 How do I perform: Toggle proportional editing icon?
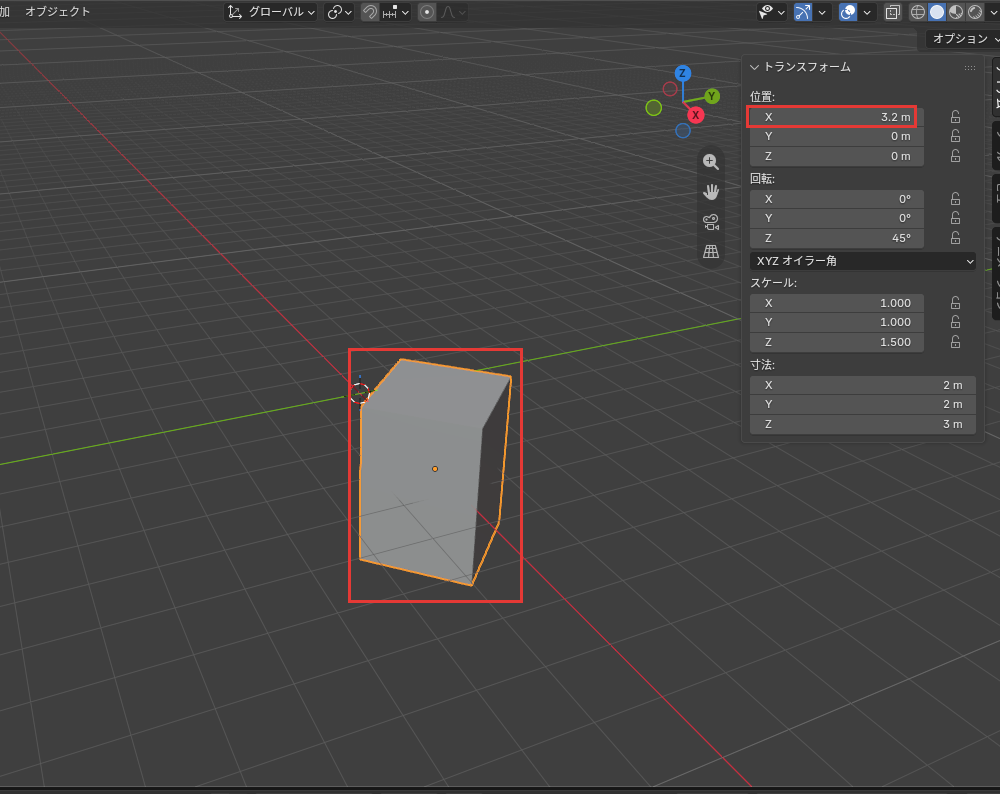click(x=427, y=12)
